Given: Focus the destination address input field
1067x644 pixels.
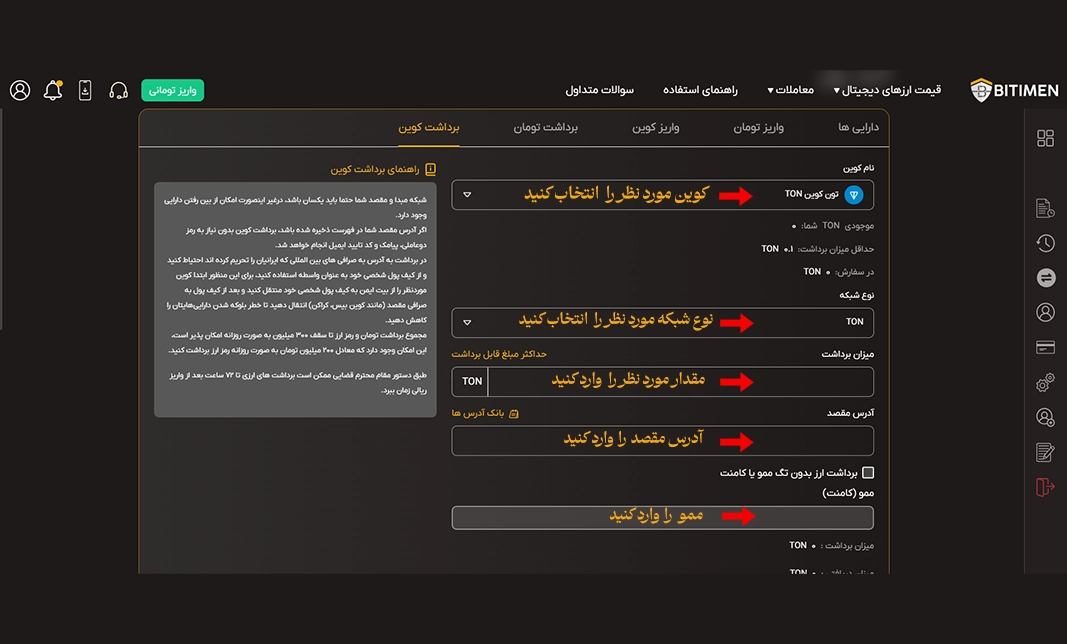Looking at the screenshot, I should pyautogui.click(x=662, y=440).
